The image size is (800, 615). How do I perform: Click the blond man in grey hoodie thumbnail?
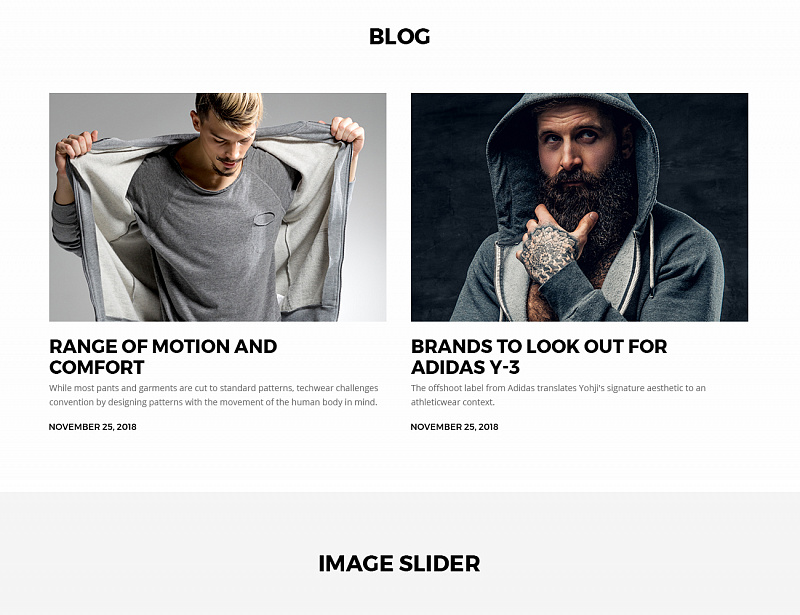[217, 207]
